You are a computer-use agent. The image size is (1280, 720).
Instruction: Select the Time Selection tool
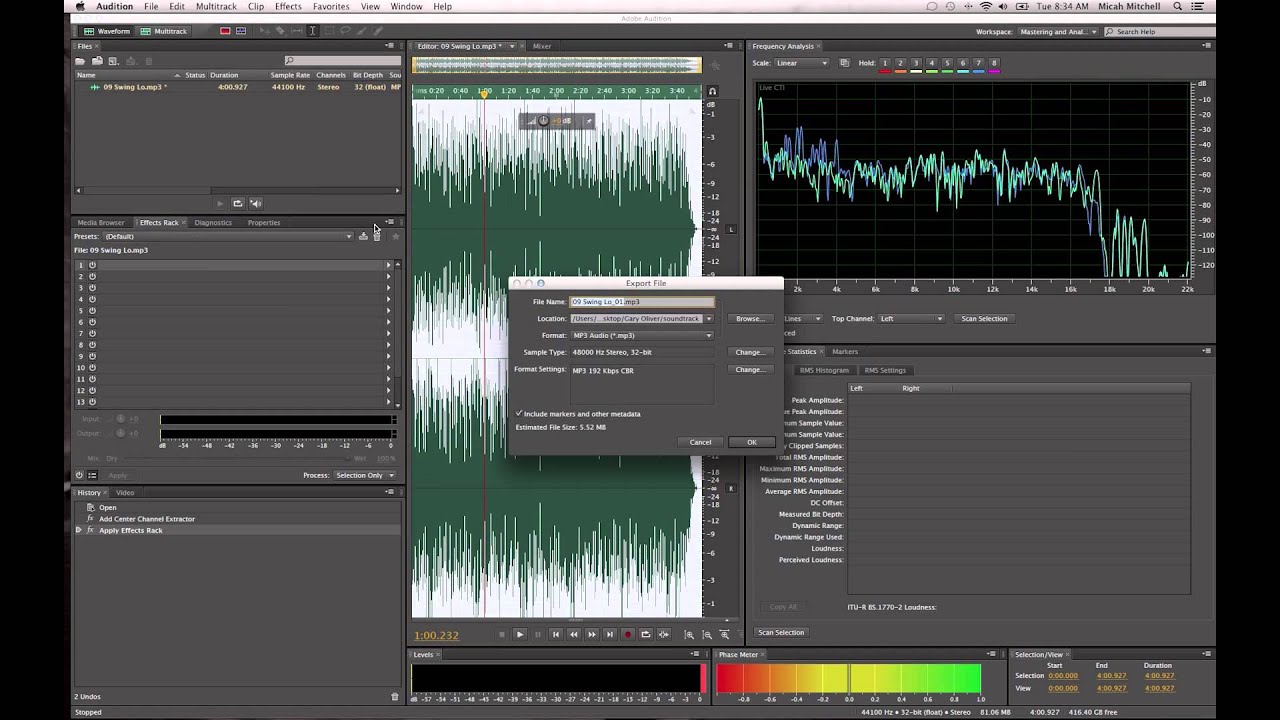(312, 31)
